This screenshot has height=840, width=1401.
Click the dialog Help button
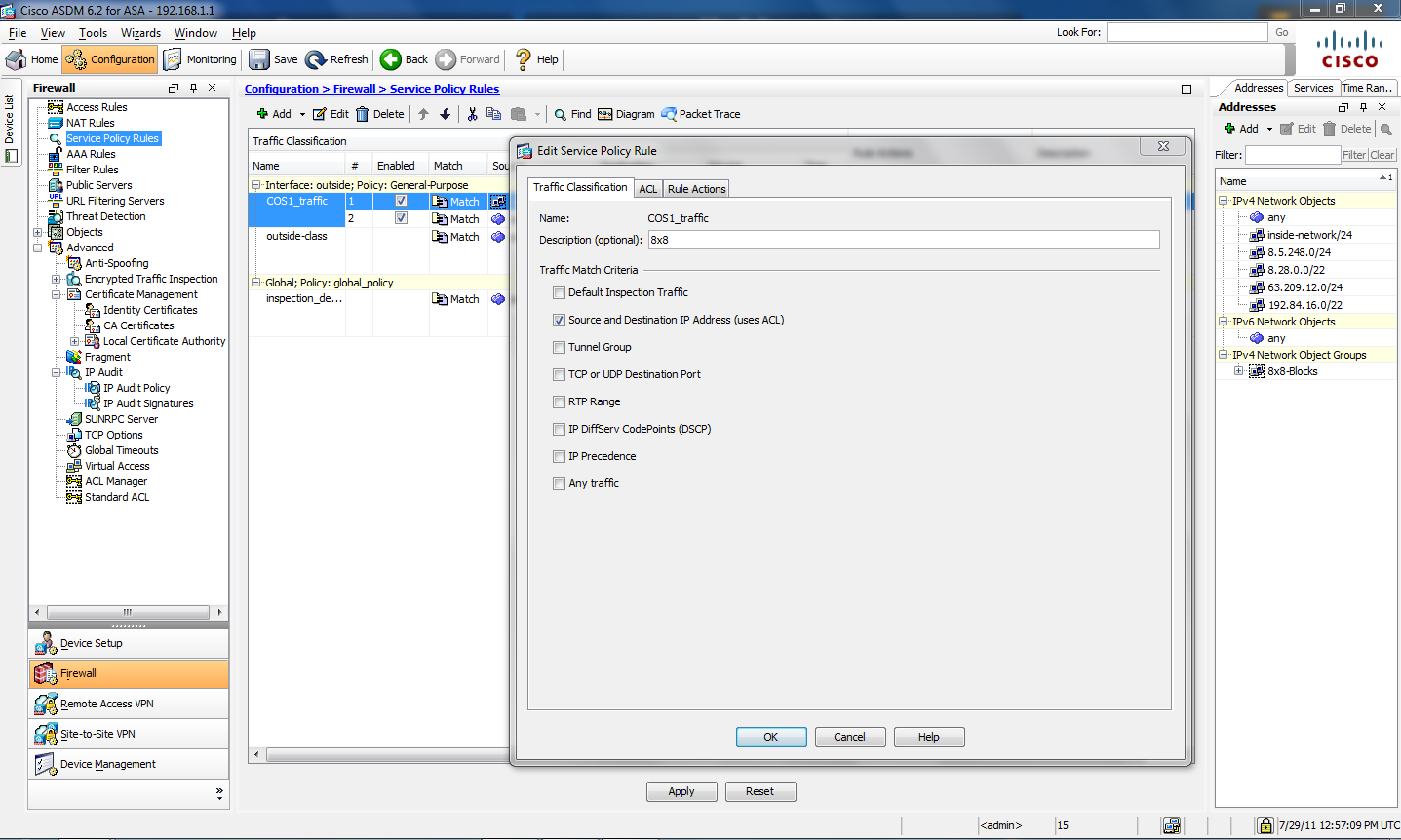coord(929,737)
